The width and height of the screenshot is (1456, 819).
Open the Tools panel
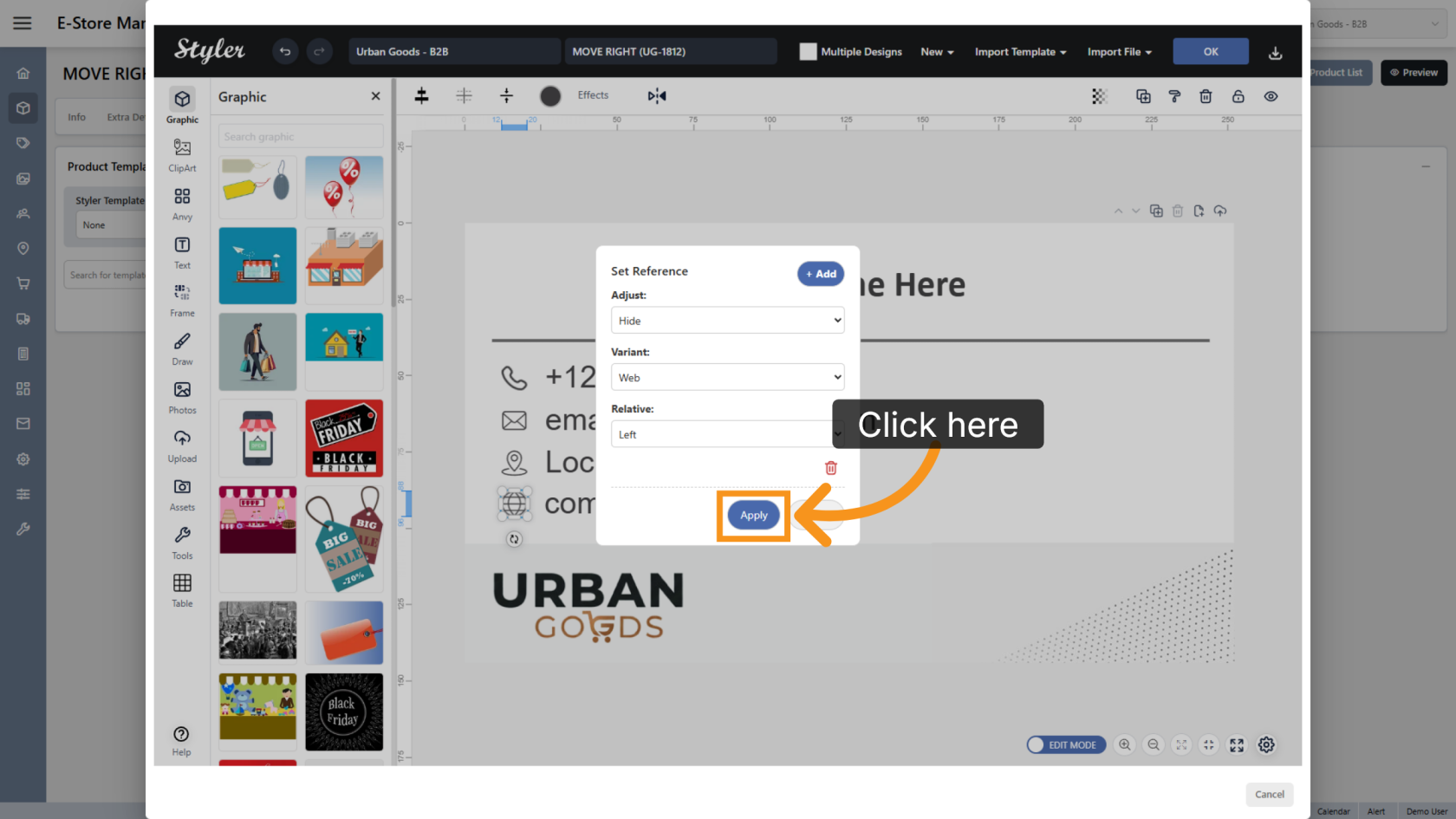[182, 543]
